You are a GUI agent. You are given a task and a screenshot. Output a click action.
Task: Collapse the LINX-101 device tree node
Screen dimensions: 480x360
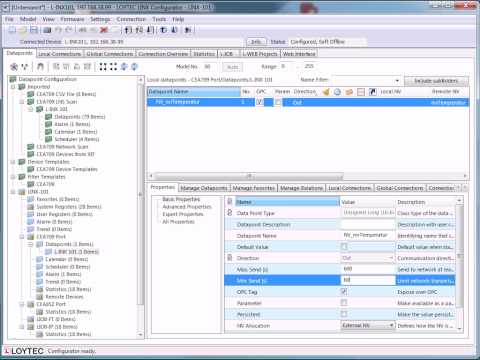click(x=13, y=192)
